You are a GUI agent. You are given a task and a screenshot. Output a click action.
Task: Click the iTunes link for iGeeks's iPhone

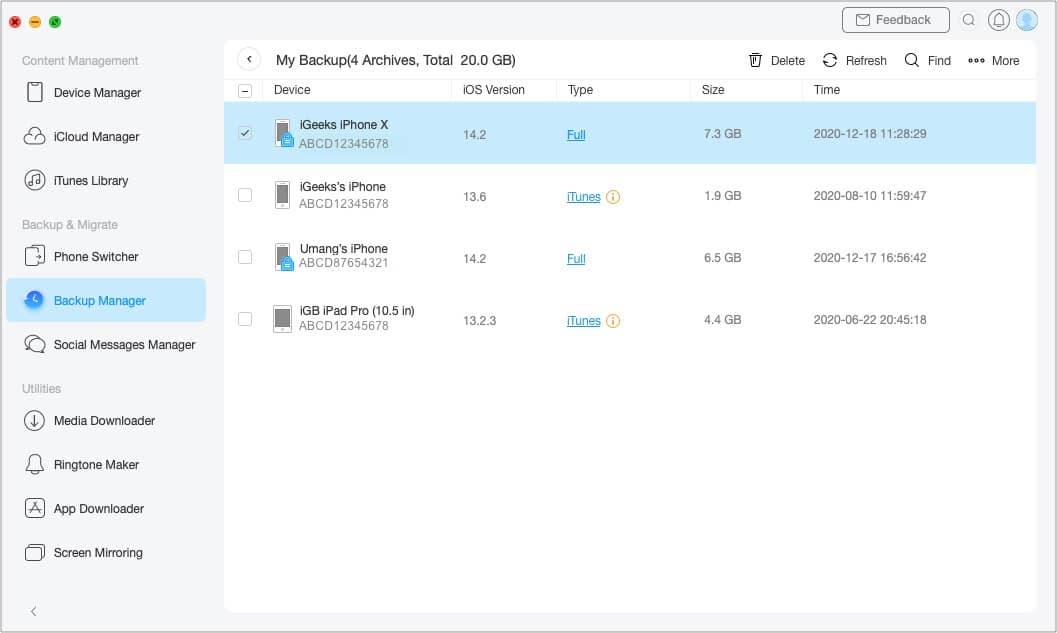coord(583,196)
